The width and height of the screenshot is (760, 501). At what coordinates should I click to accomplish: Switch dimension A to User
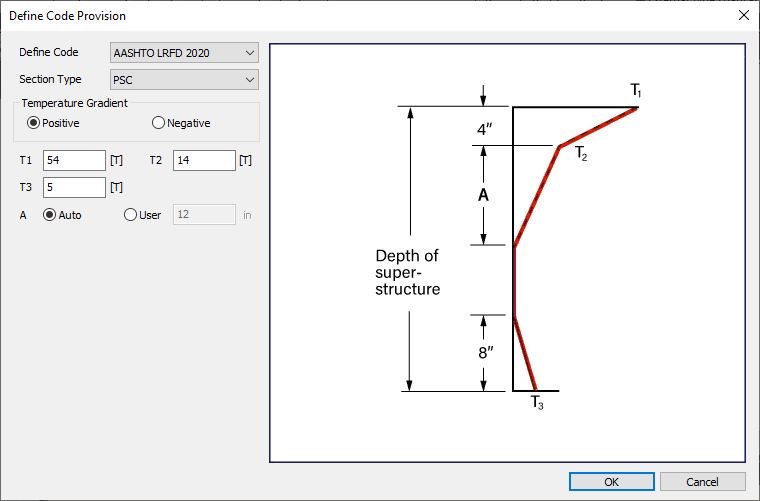[x=130, y=214]
